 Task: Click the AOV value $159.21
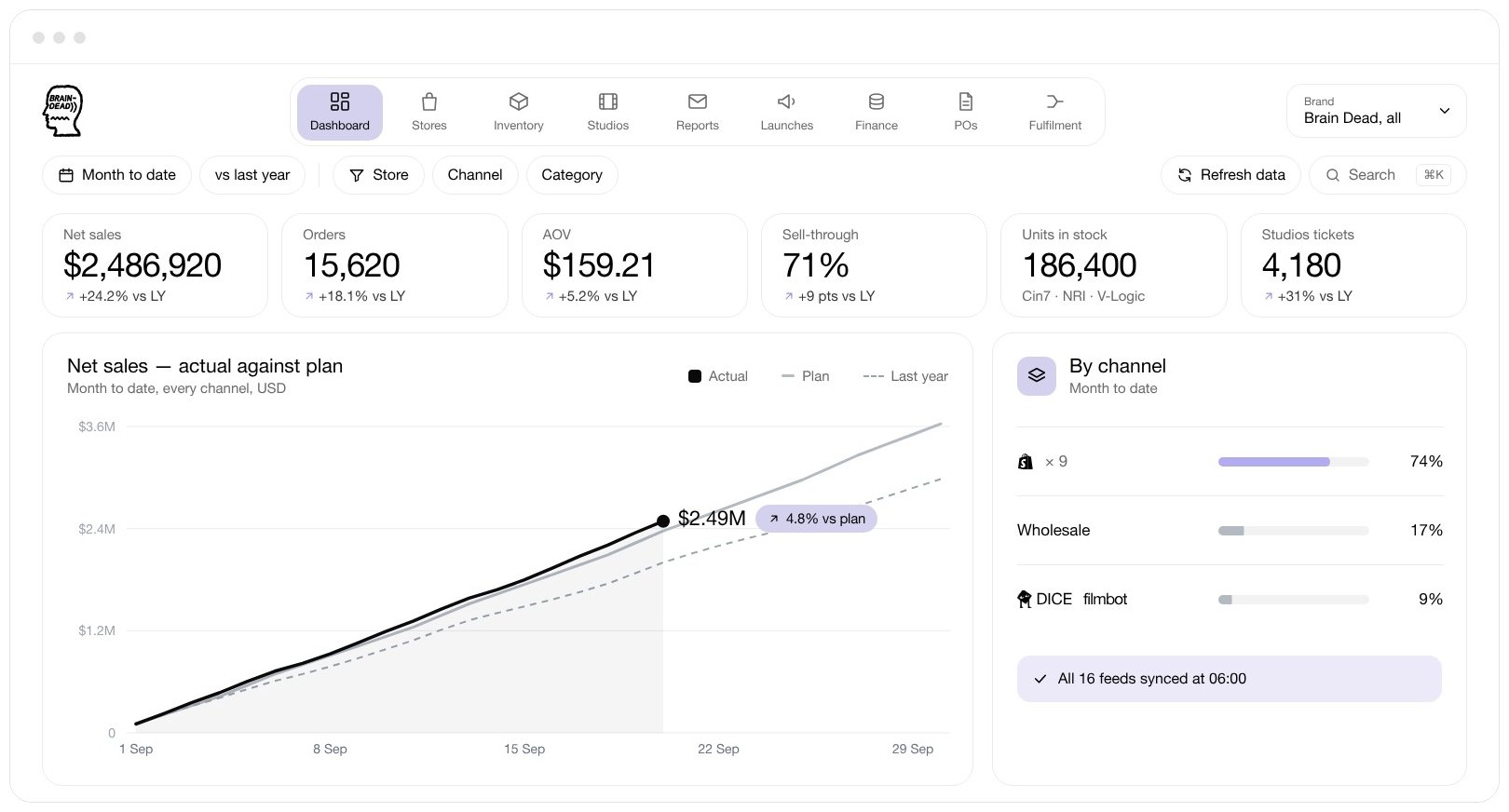(x=599, y=265)
